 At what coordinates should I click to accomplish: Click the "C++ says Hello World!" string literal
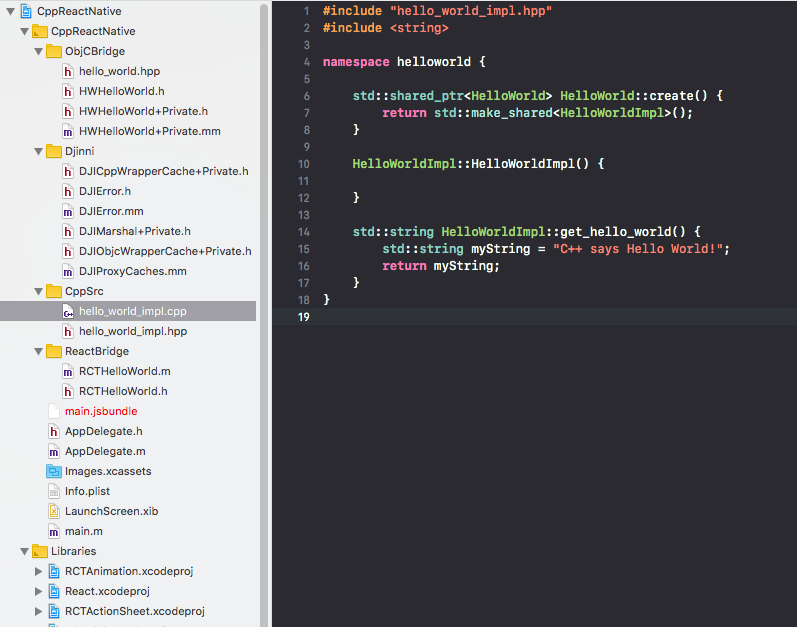coord(637,249)
